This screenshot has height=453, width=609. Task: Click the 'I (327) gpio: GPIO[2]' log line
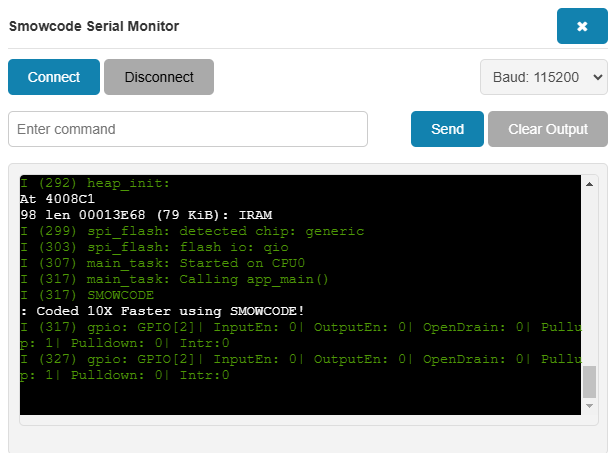click(301, 359)
